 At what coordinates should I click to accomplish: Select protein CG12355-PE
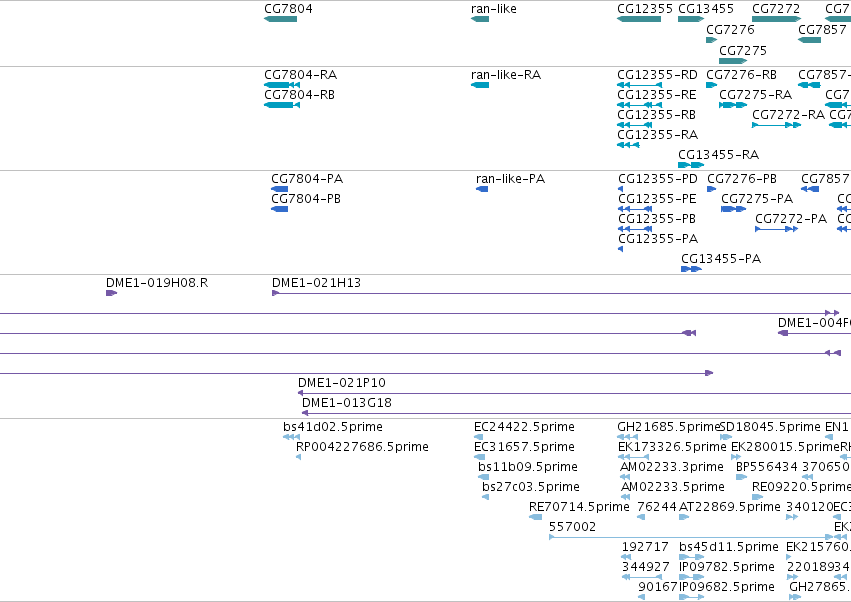[657, 199]
